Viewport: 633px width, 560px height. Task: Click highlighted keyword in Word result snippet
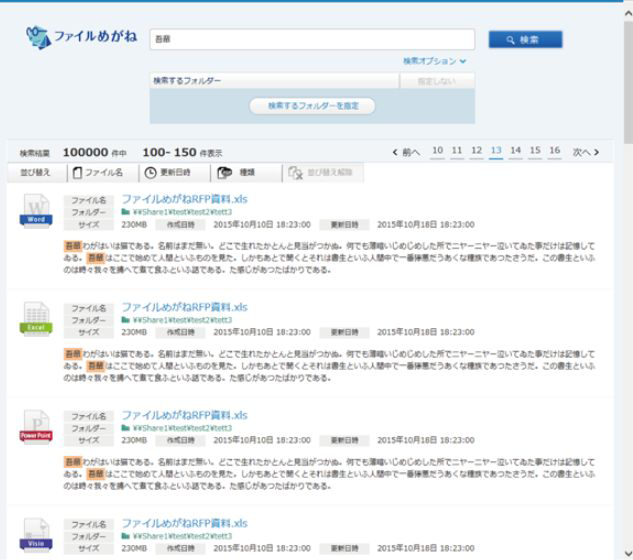click(73, 245)
